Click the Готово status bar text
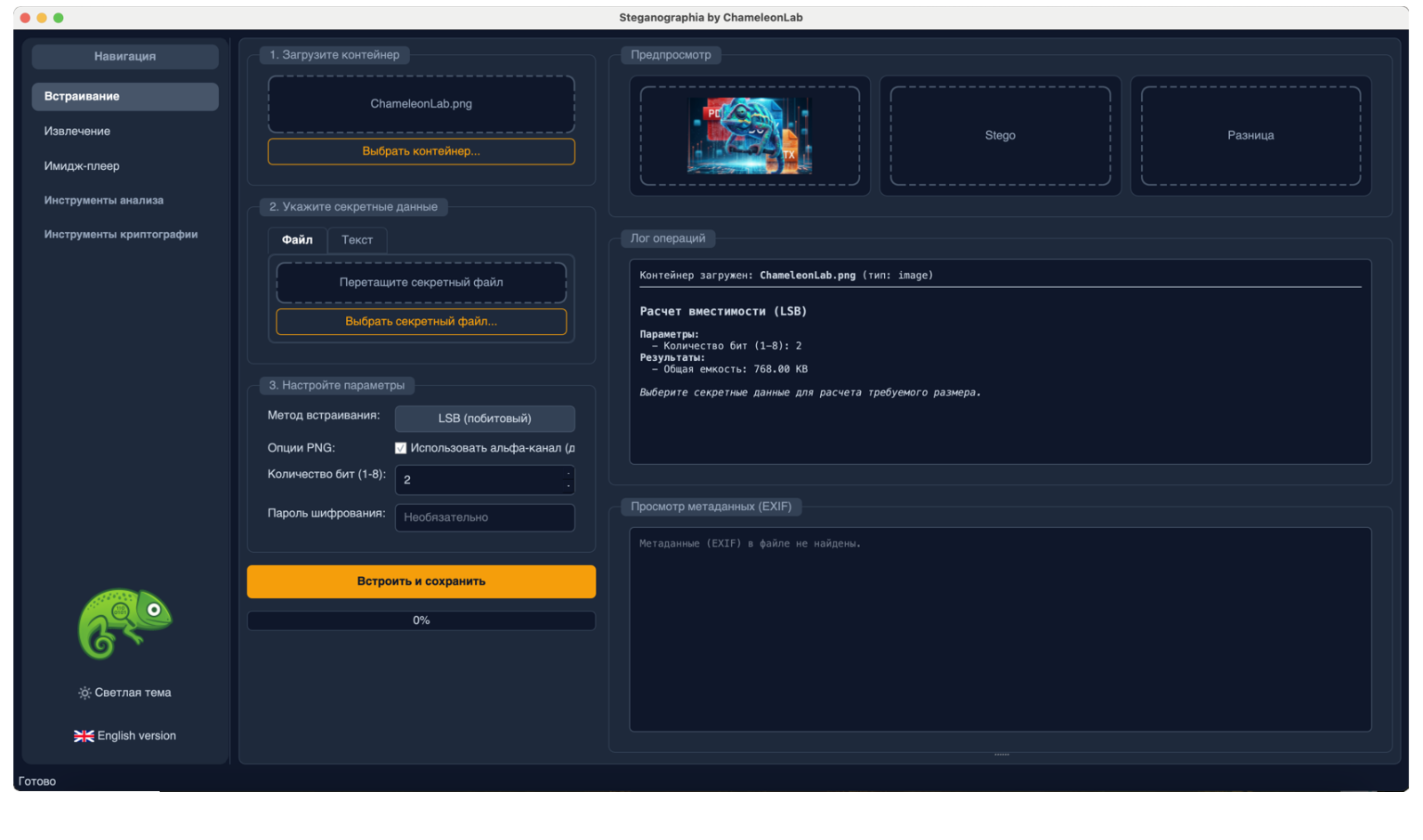The width and height of the screenshot is (1423, 840). click(37, 781)
